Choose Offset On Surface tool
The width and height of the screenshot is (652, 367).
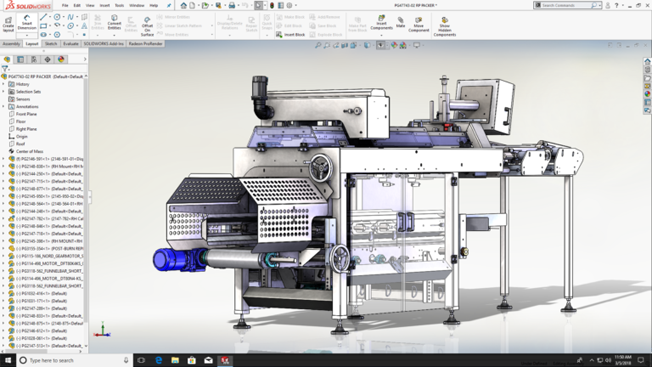pos(147,26)
